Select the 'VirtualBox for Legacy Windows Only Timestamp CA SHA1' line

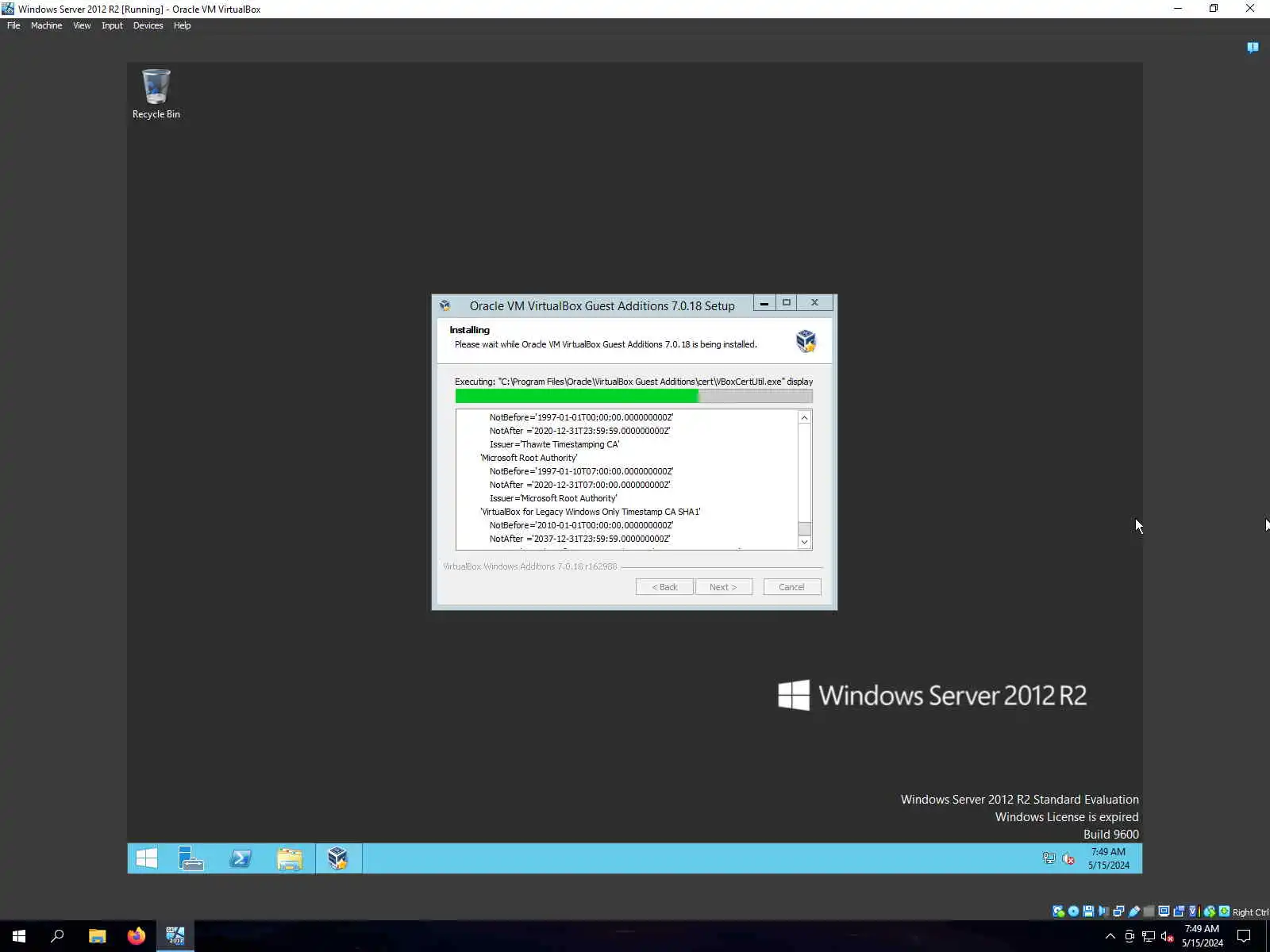[x=591, y=512]
